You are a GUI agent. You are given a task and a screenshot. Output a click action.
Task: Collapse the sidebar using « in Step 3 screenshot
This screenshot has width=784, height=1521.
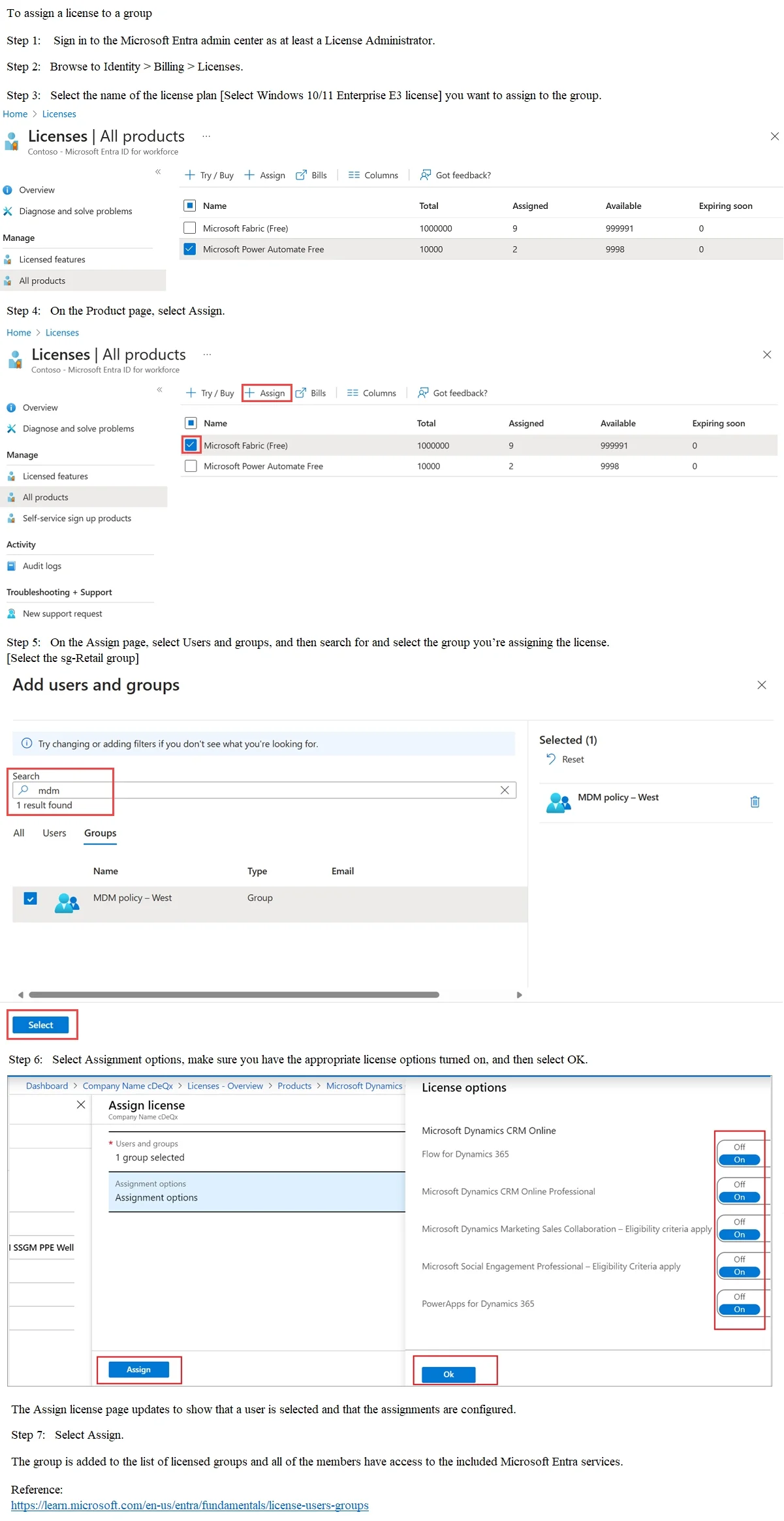158,172
